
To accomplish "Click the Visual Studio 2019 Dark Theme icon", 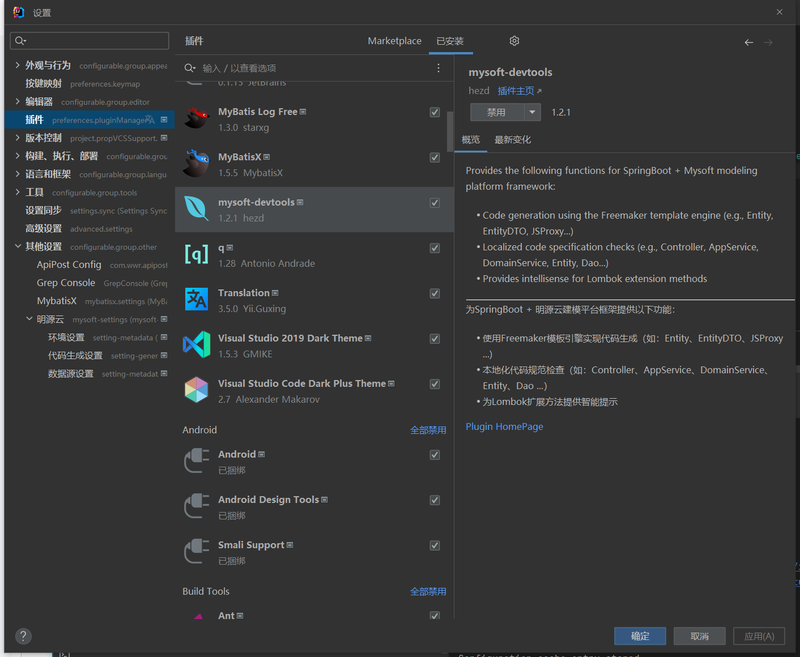I will 196,345.
